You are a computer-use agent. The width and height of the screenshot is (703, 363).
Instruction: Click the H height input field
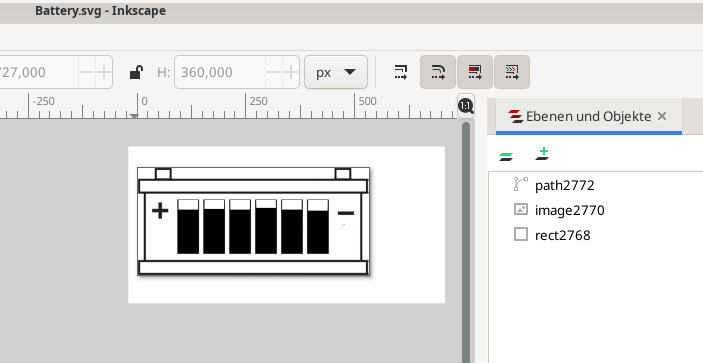(x=220, y=72)
